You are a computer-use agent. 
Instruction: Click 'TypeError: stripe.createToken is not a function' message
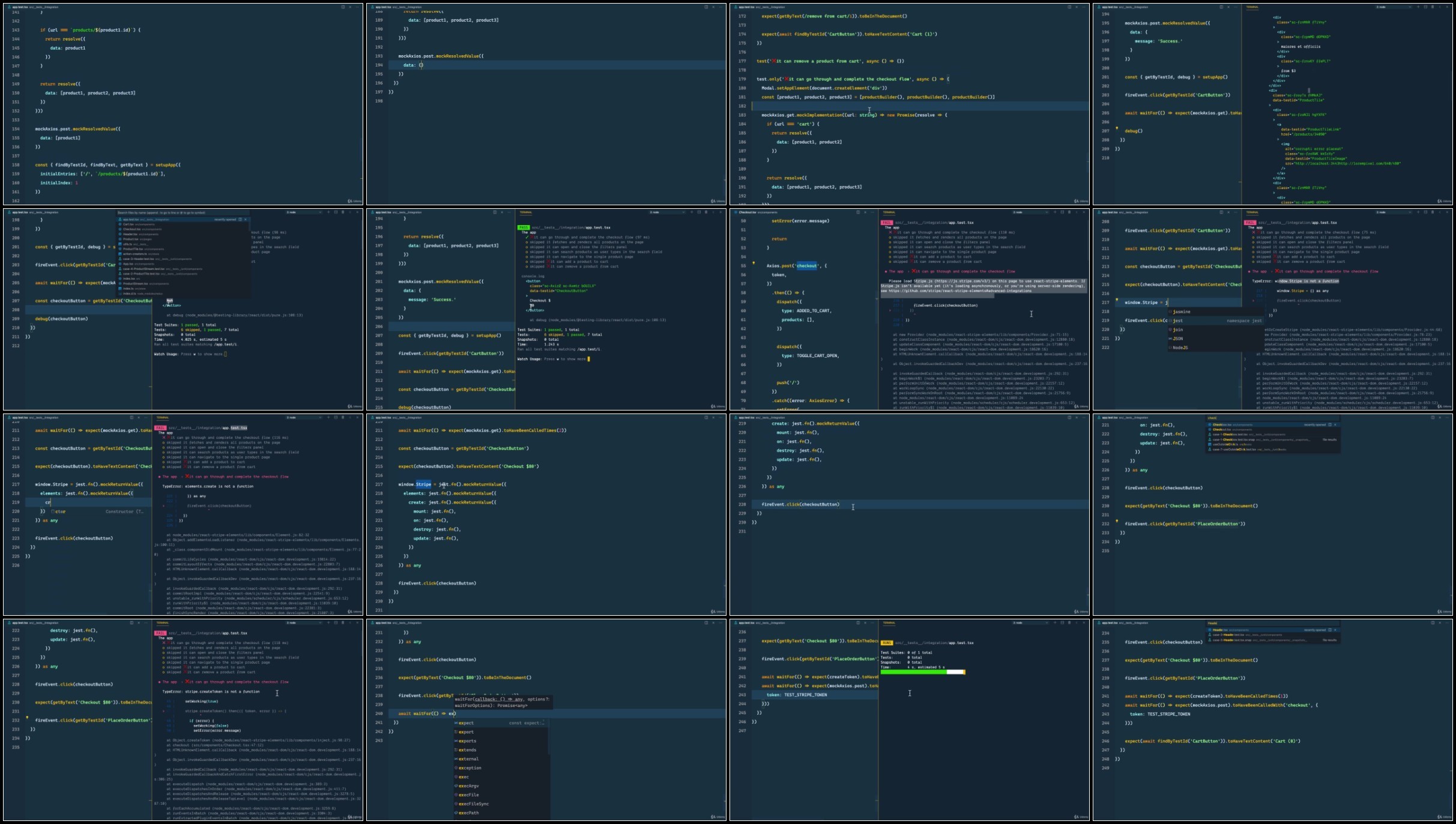point(211,691)
